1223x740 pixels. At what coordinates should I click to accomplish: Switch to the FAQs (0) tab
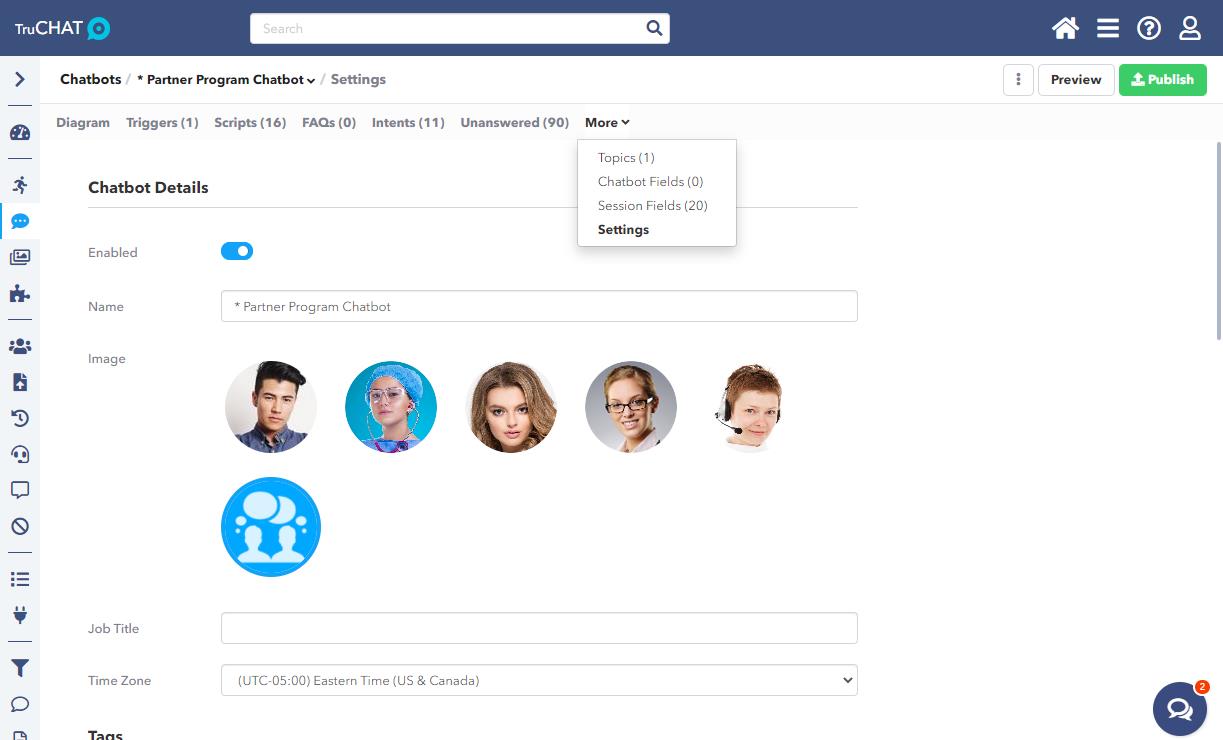[x=329, y=122]
